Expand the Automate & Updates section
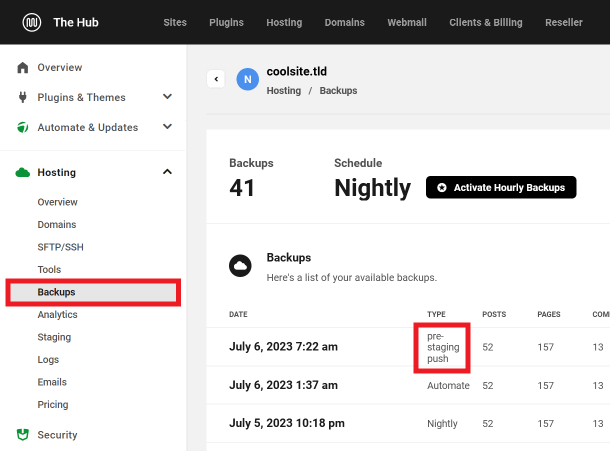 click(x=167, y=128)
